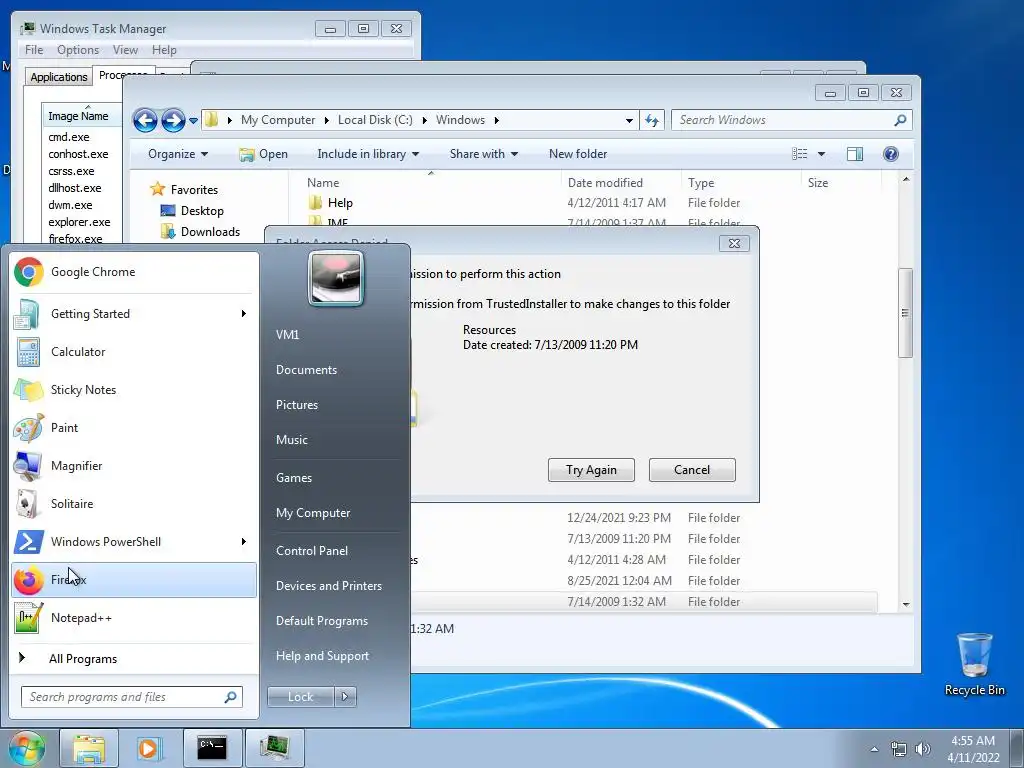Select Control Panel in Start menu

[312, 551]
